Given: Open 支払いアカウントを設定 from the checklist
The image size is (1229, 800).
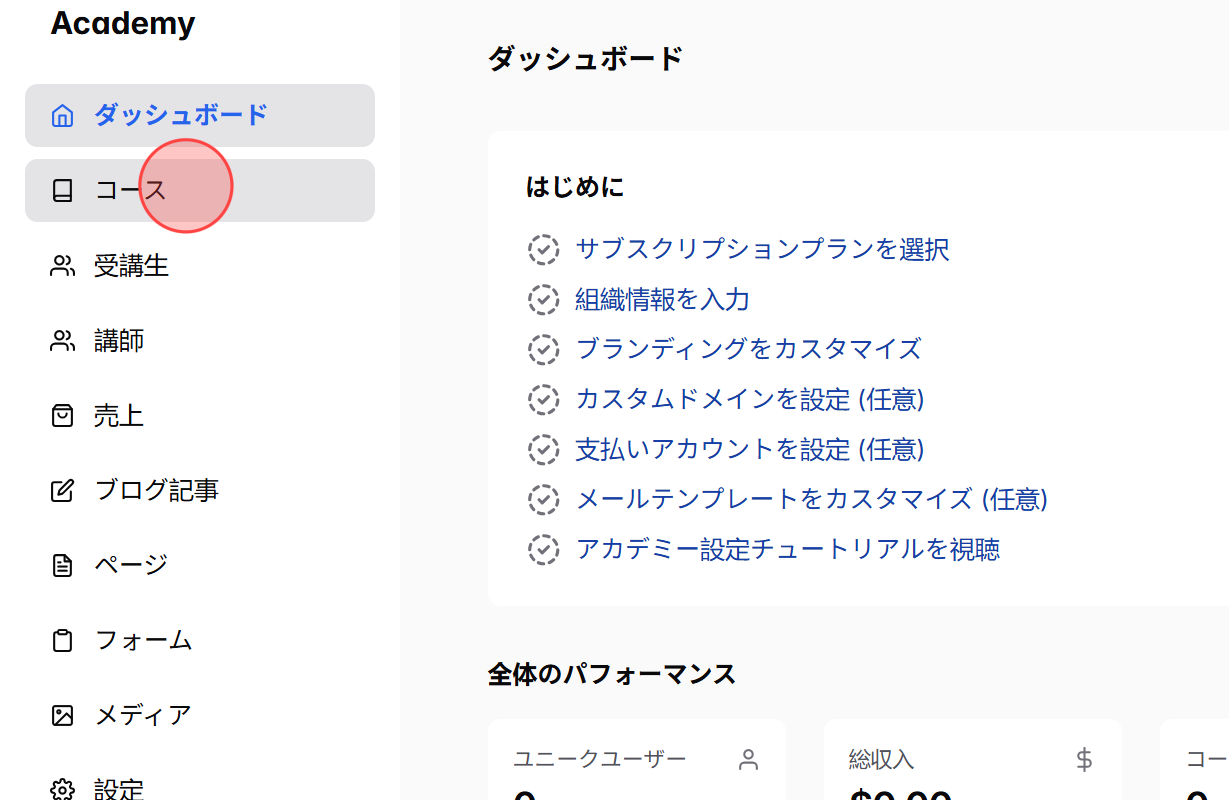Looking at the screenshot, I should [750, 449].
